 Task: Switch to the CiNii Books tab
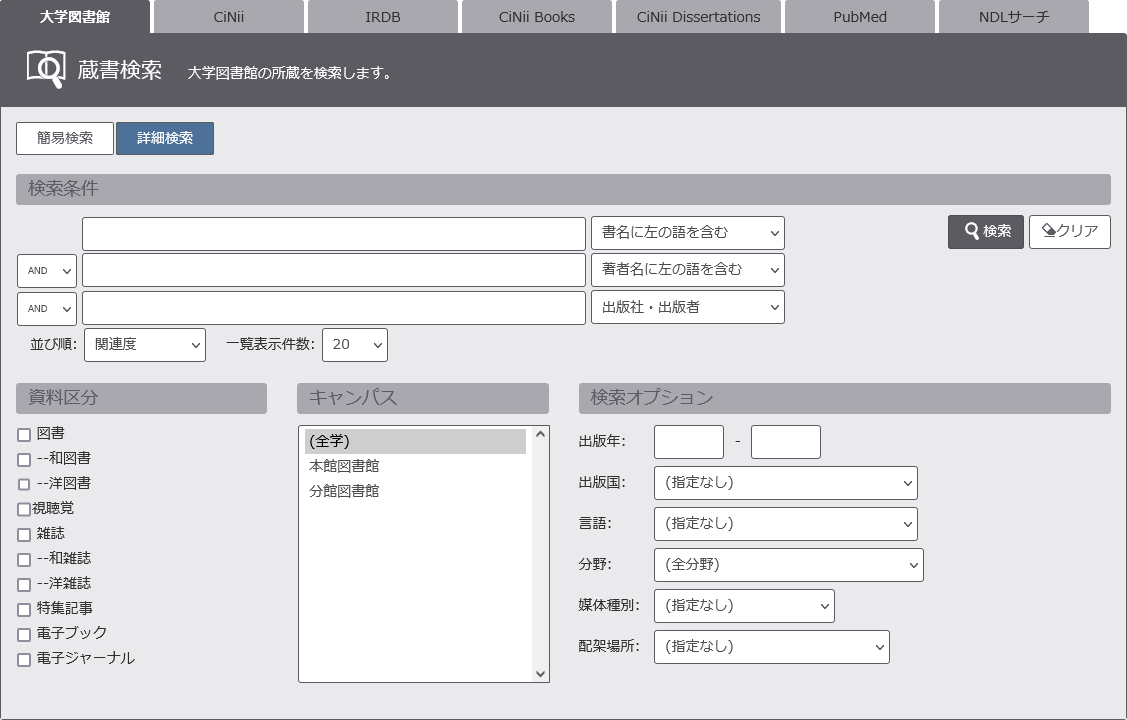[536, 17]
